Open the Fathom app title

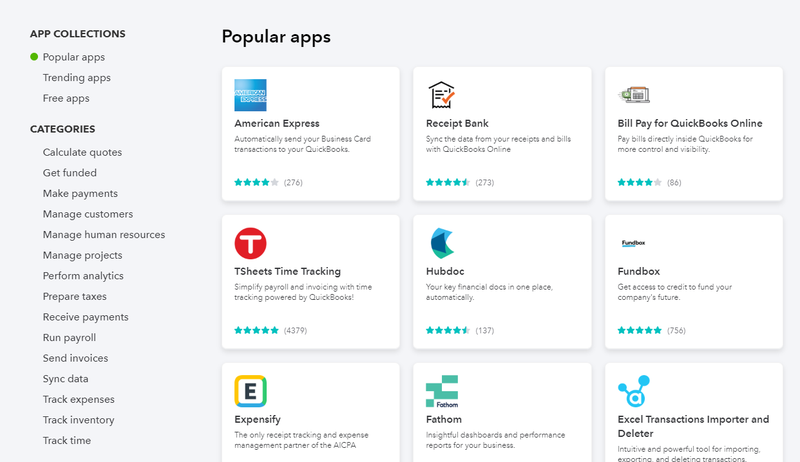pyautogui.click(x=444, y=419)
